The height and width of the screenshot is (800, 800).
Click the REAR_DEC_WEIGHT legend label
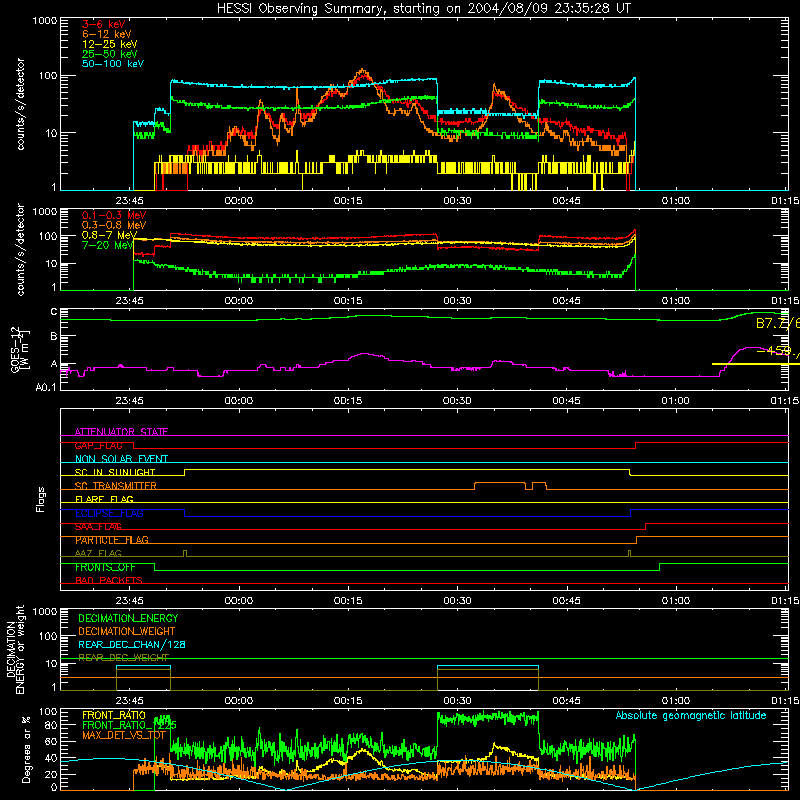tap(123, 657)
